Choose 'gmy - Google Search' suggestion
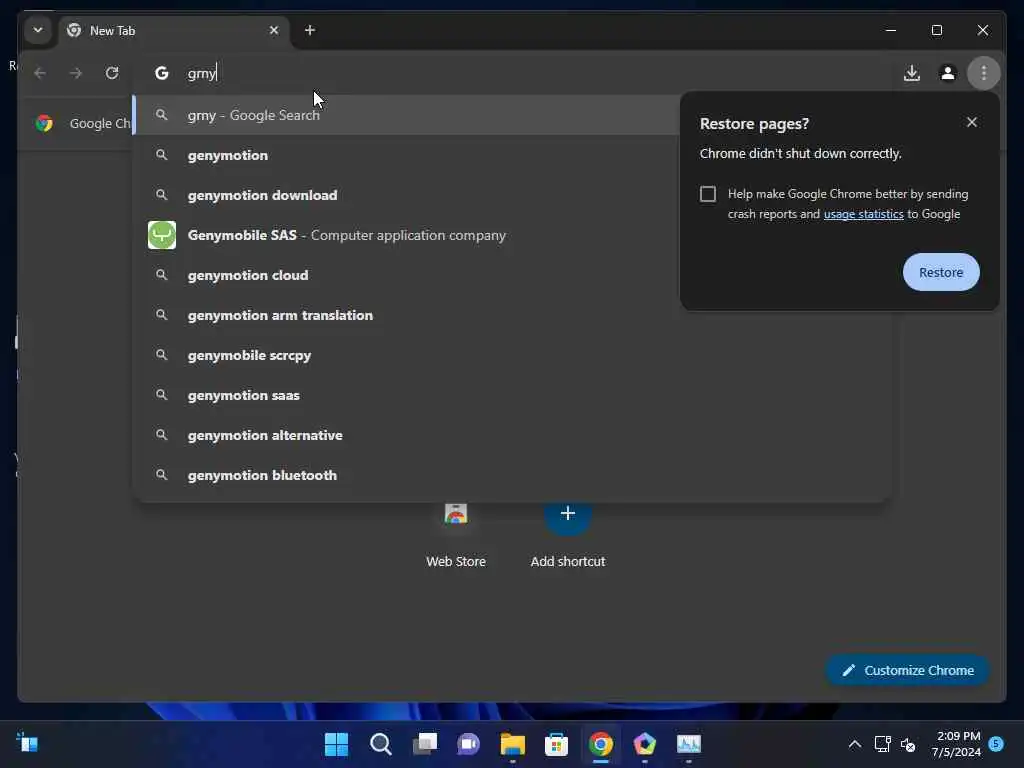The width and height of the screenshot is (1024, 768). coord(407,115)
